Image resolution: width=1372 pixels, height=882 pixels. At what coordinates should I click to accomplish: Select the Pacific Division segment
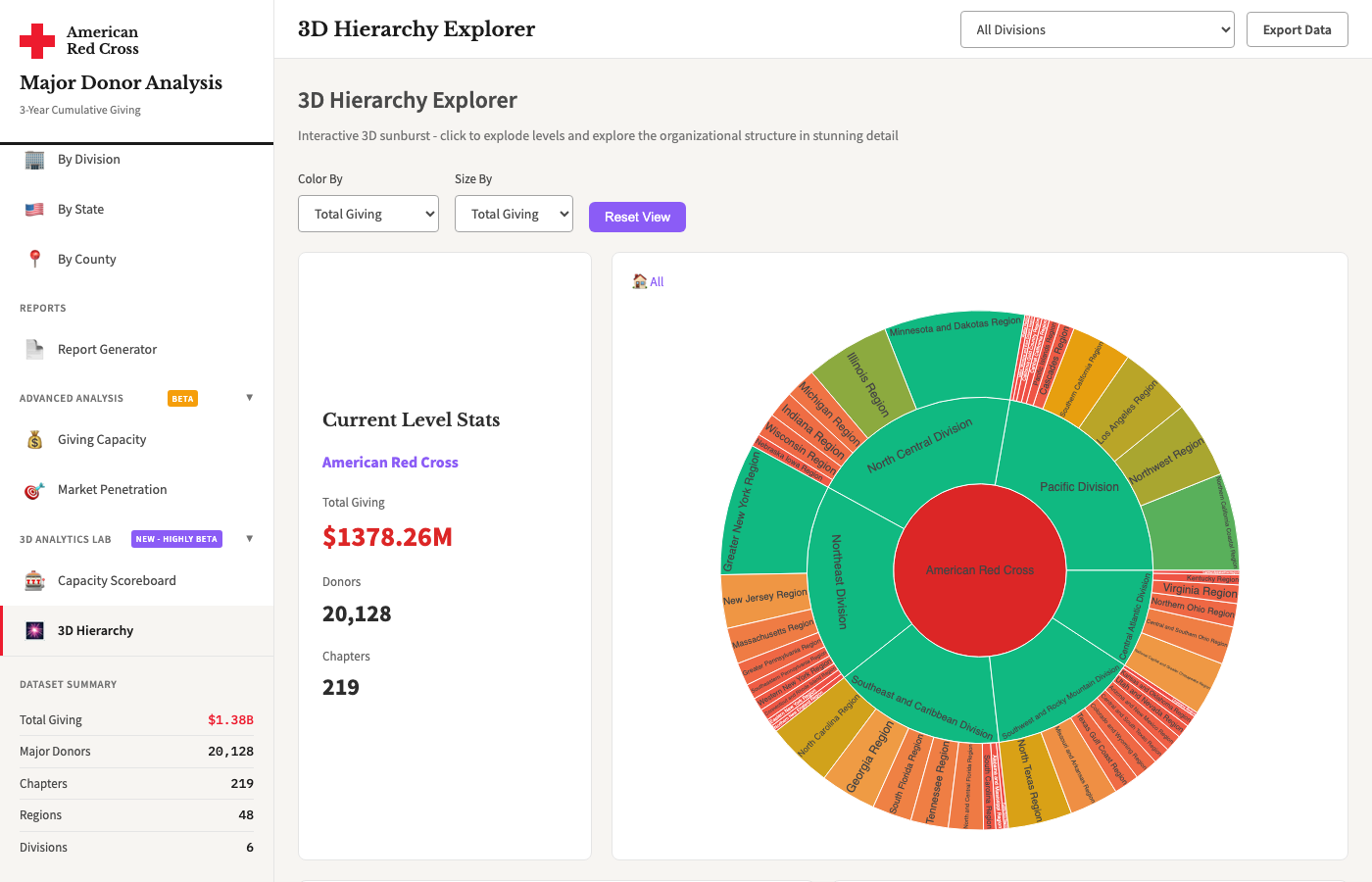tap(1079, 486)
